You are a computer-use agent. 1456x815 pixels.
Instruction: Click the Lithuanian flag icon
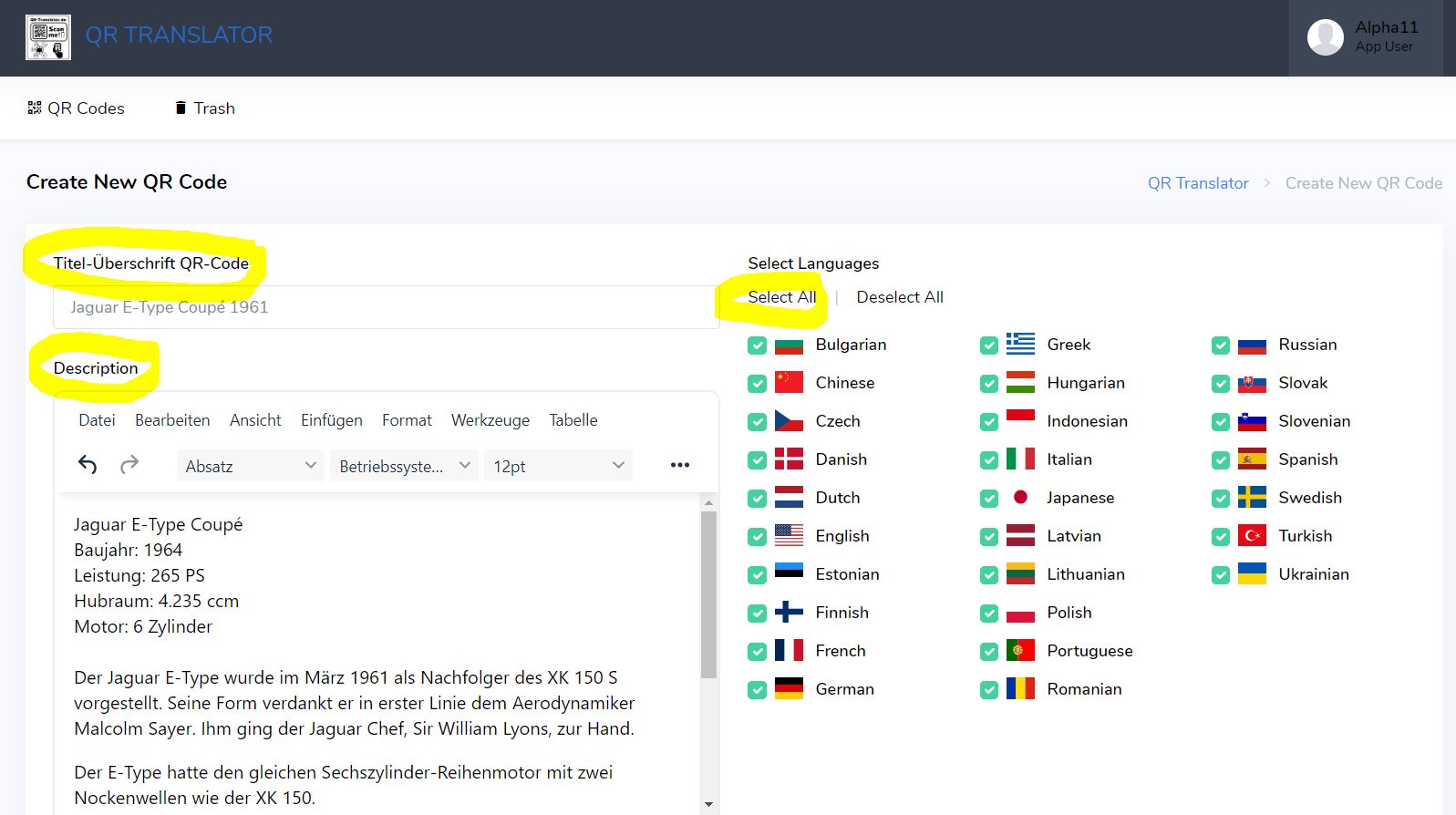point(1020,574)
